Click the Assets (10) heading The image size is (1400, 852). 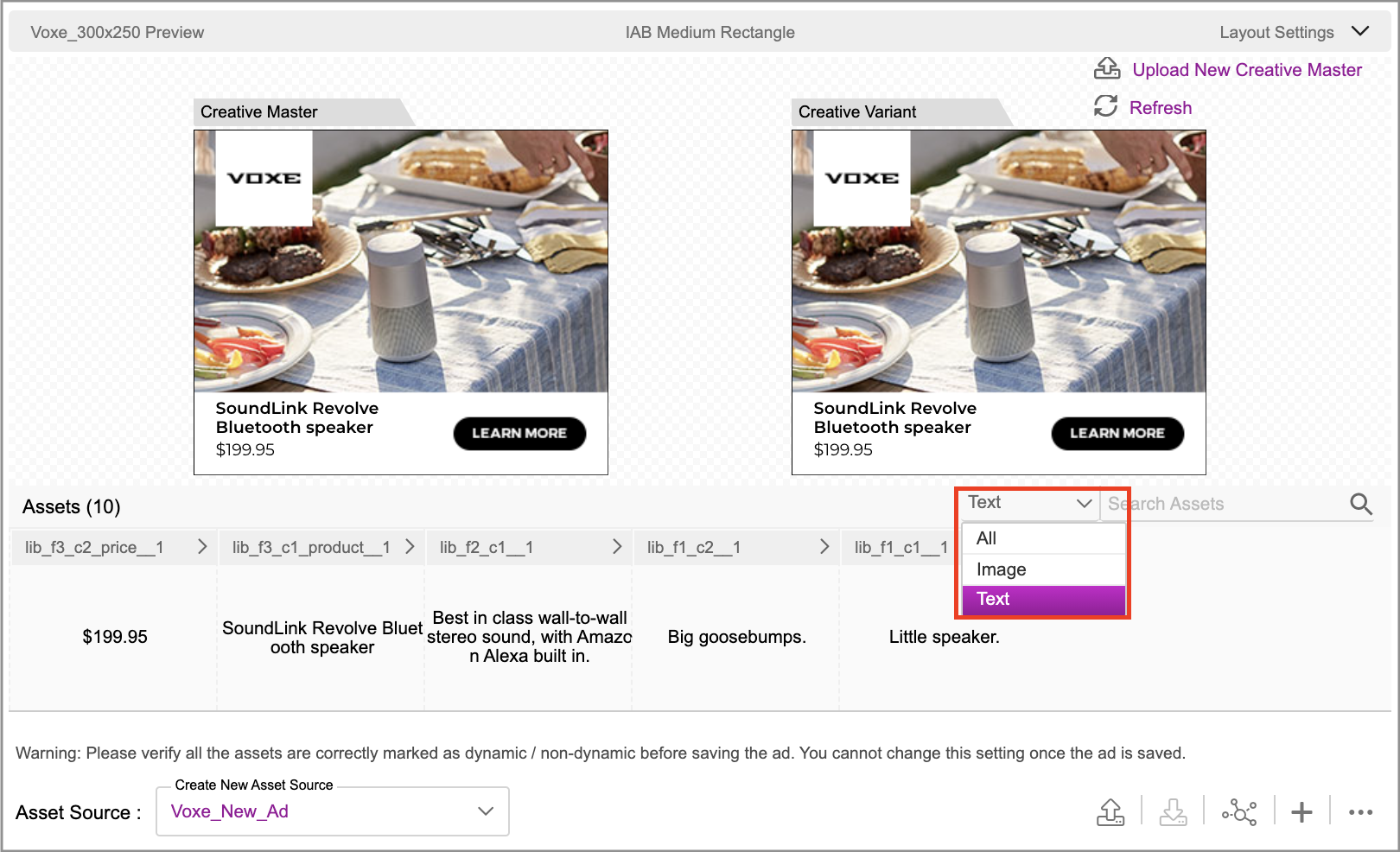[x=72, y=506]
